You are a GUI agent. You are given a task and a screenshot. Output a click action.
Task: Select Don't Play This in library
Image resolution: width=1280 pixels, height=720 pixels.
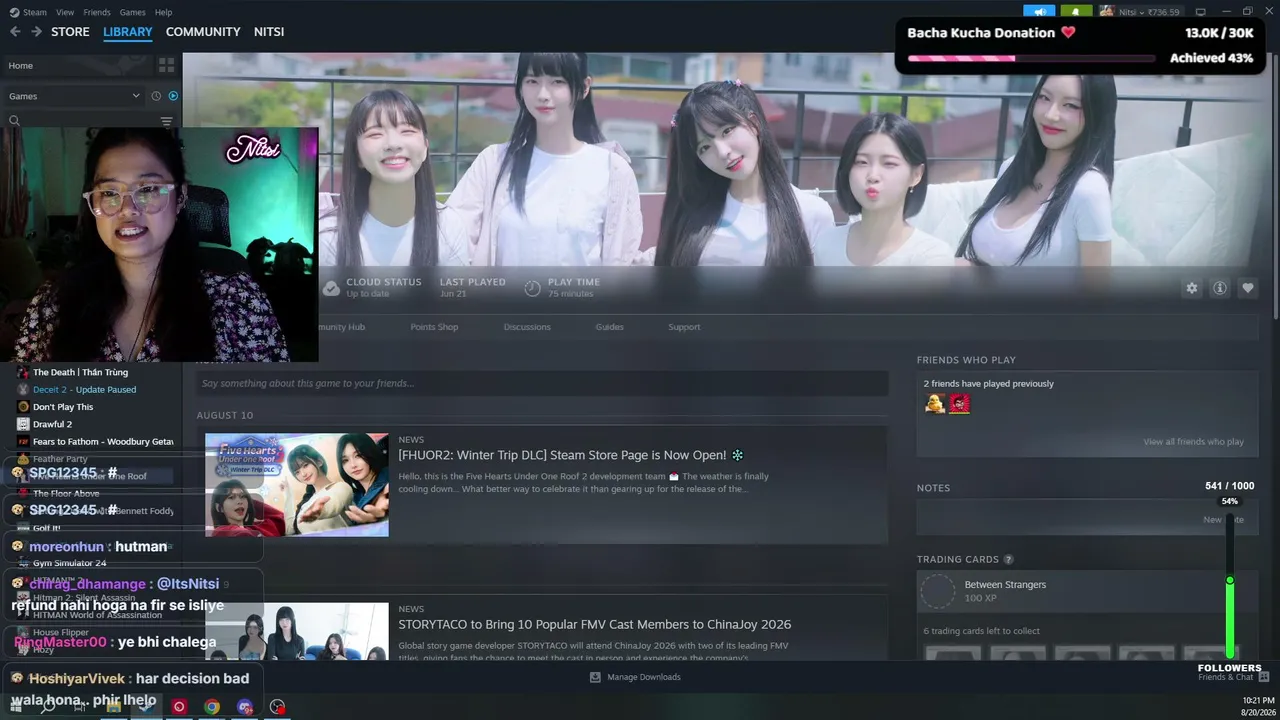tap(63, 407)
